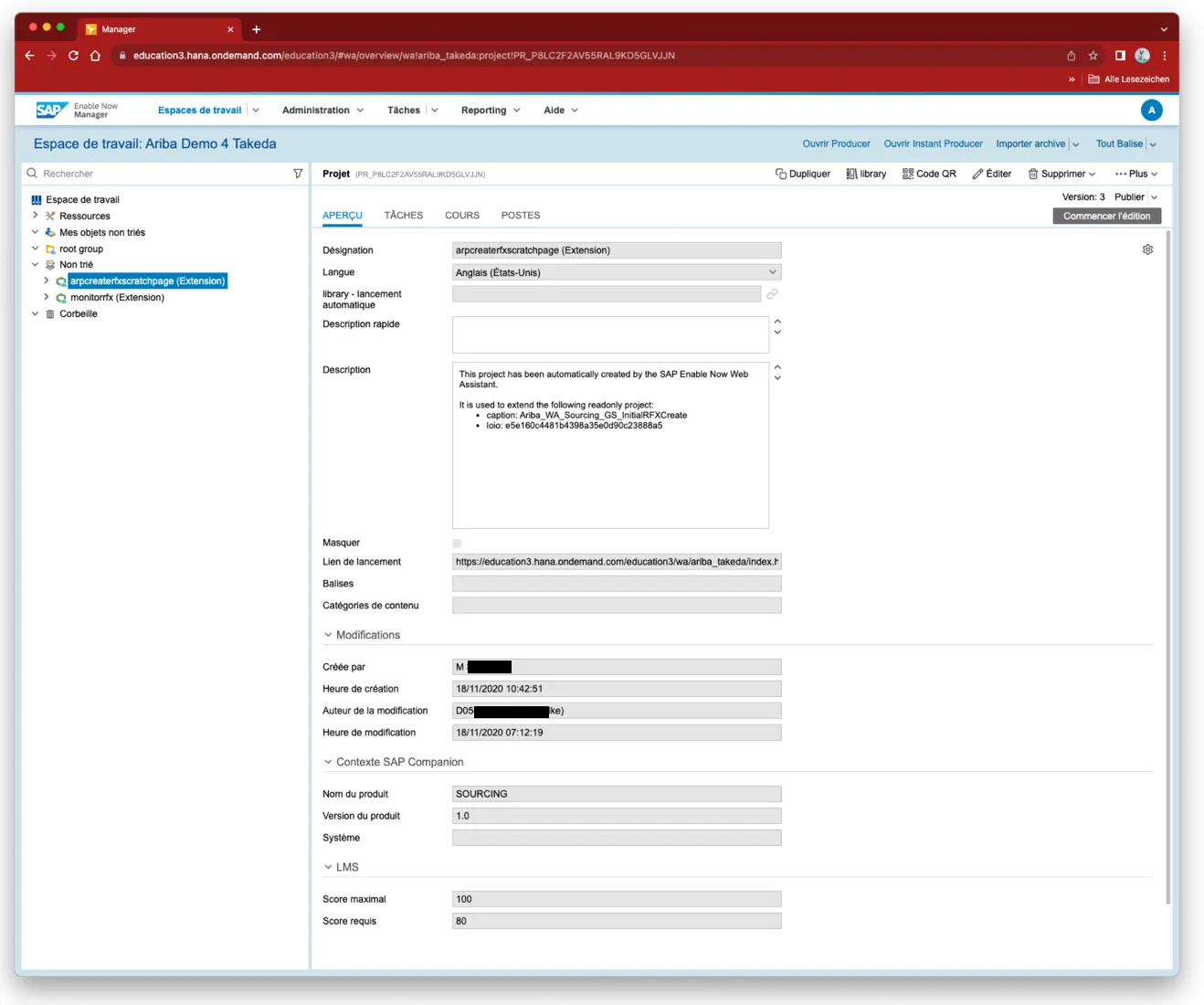The height and width of the screenshot is (1005, 1204).
Task: Collapse the Modifications section
Action: click(x=328, y=635)
